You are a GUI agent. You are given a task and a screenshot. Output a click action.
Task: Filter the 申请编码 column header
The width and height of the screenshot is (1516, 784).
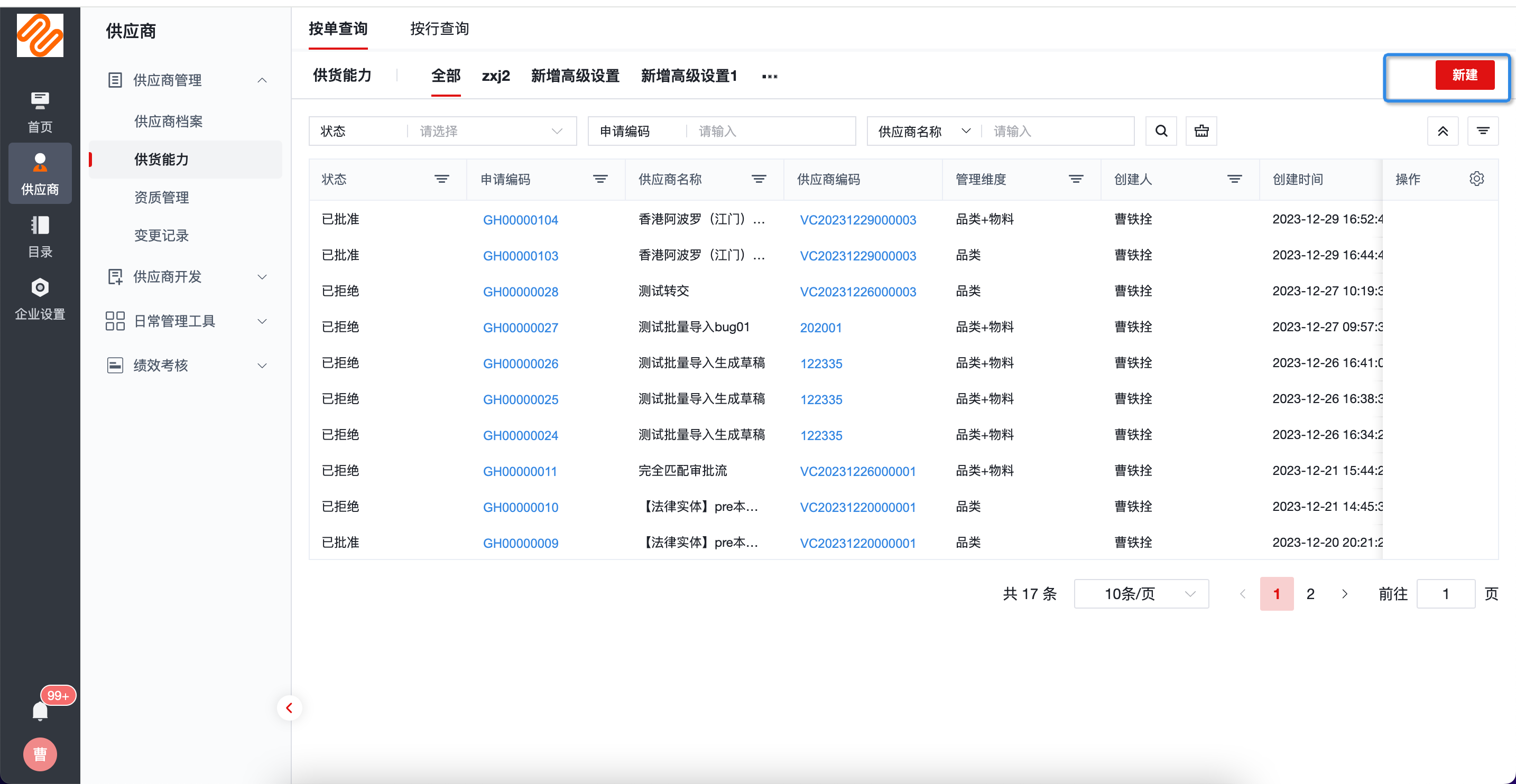click(x=600, y=179)
